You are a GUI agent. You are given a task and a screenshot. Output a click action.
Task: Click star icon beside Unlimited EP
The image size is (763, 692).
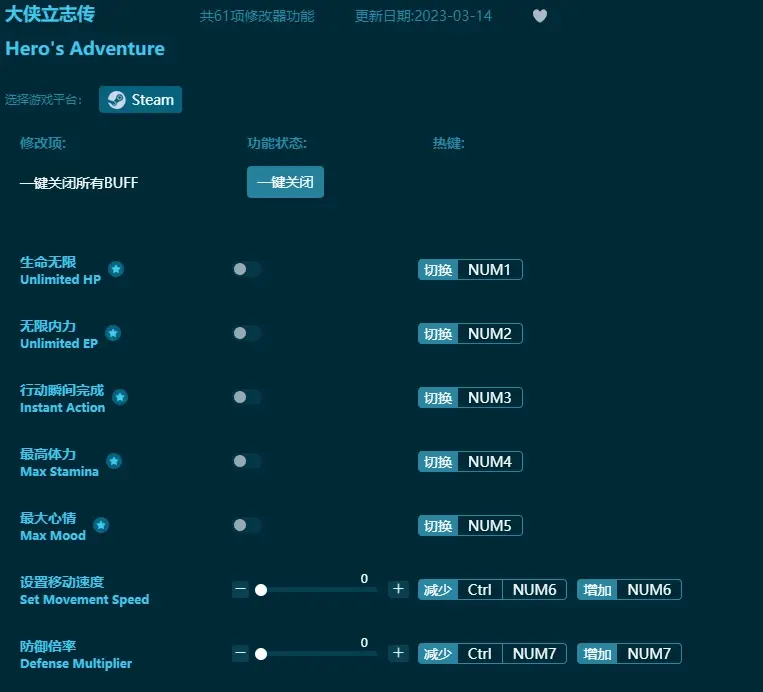(113, 333)
